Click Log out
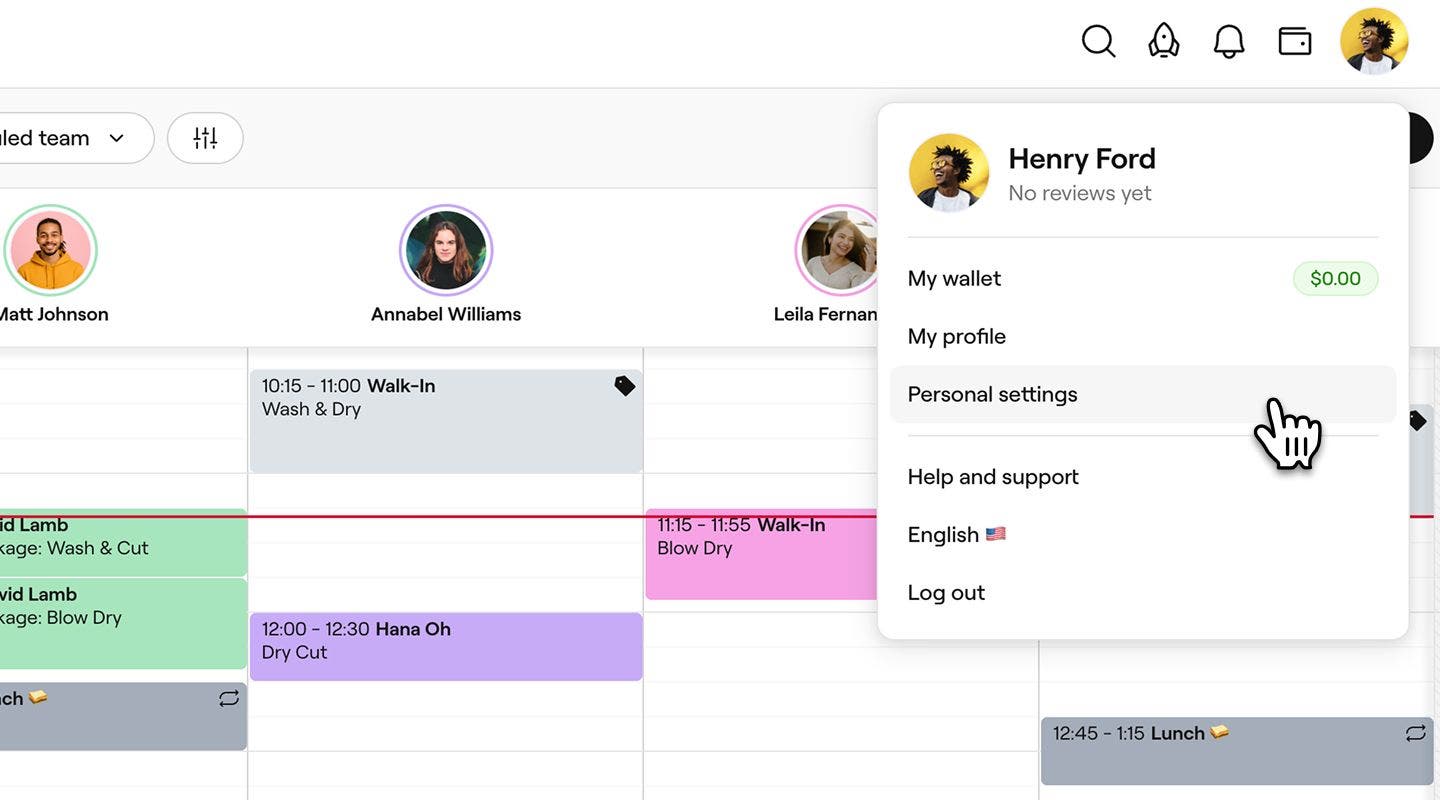Viewport: 1440px width, 800px height. [x=946, y=593]
